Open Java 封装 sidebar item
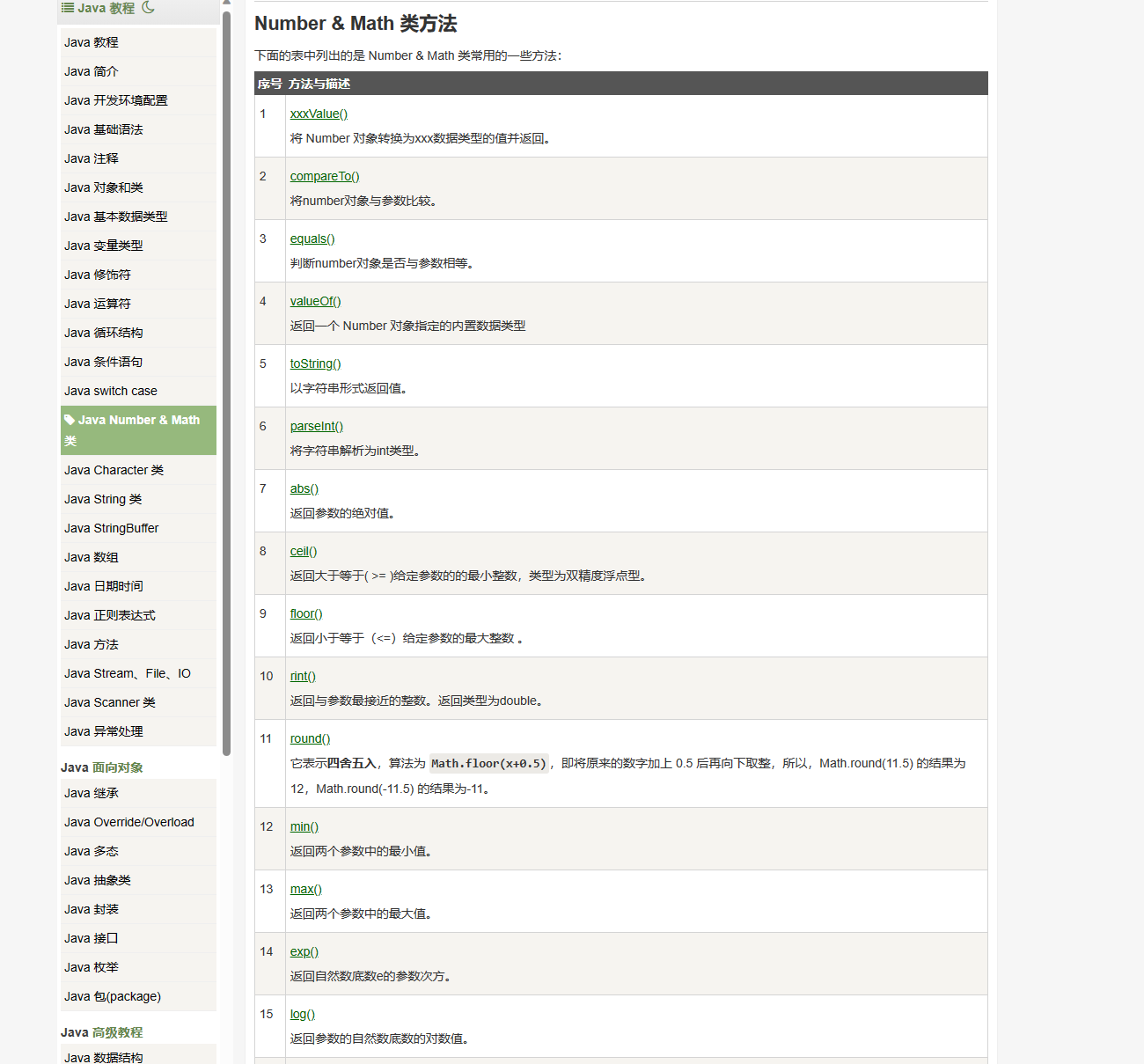The image size is (1144, 1064). tap(138, 909)
